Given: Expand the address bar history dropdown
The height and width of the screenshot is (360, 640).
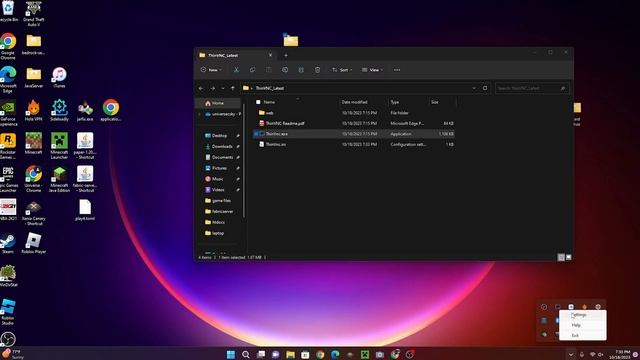Looking at the screenshot, I should (x=474, y=88).
